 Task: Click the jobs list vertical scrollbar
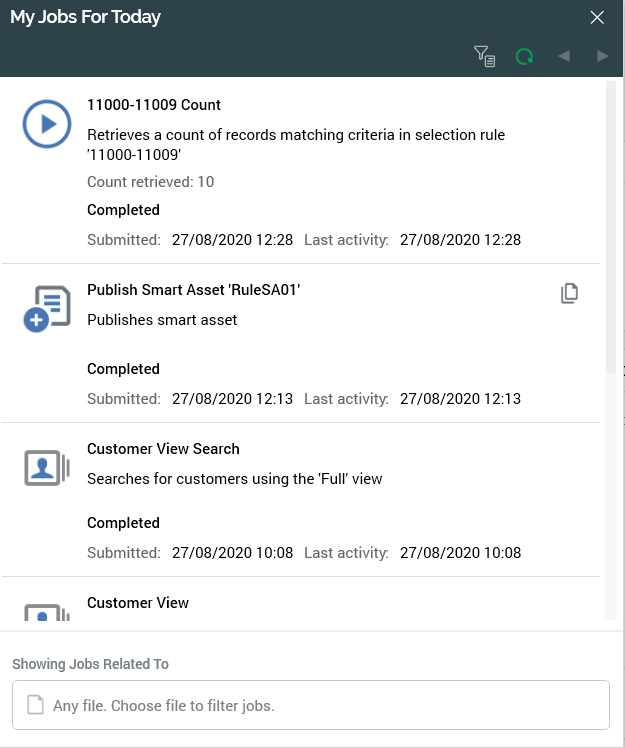tap(612, 230)
